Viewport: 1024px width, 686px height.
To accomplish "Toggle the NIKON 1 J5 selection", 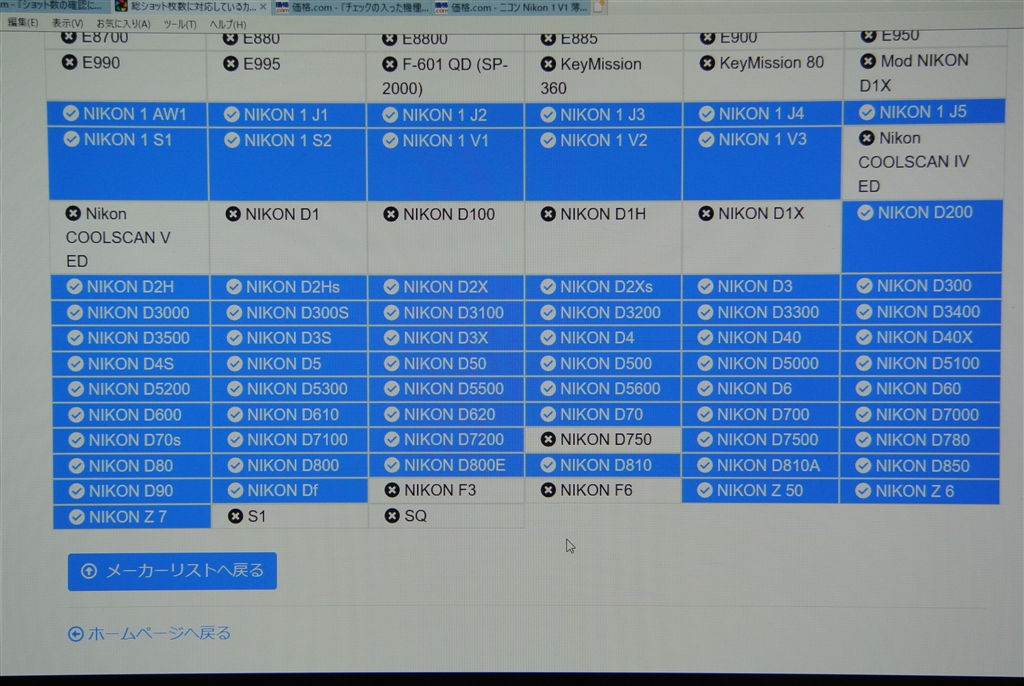I will click(923, 112).
